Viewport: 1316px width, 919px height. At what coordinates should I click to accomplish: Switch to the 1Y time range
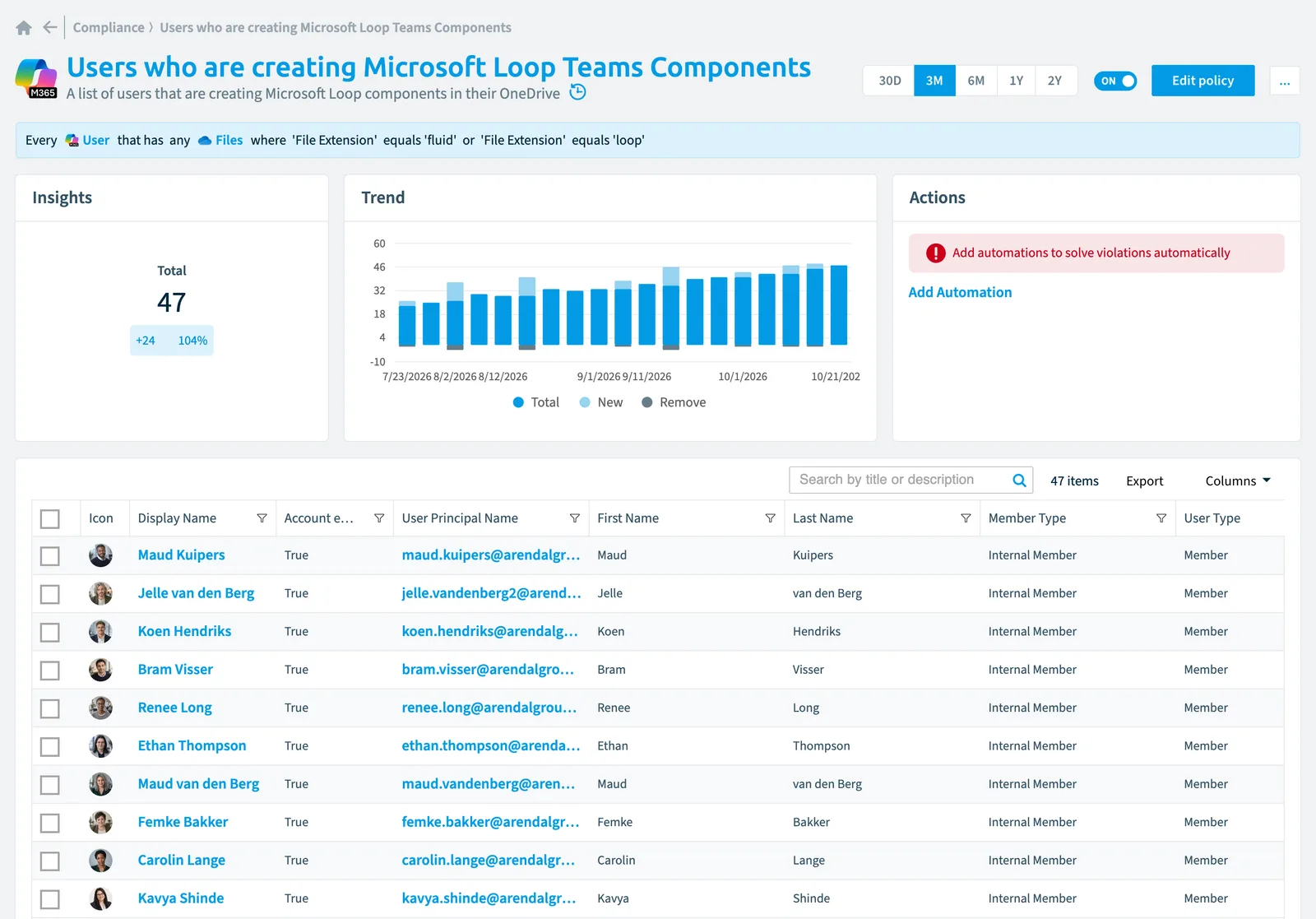(1017, 81)
